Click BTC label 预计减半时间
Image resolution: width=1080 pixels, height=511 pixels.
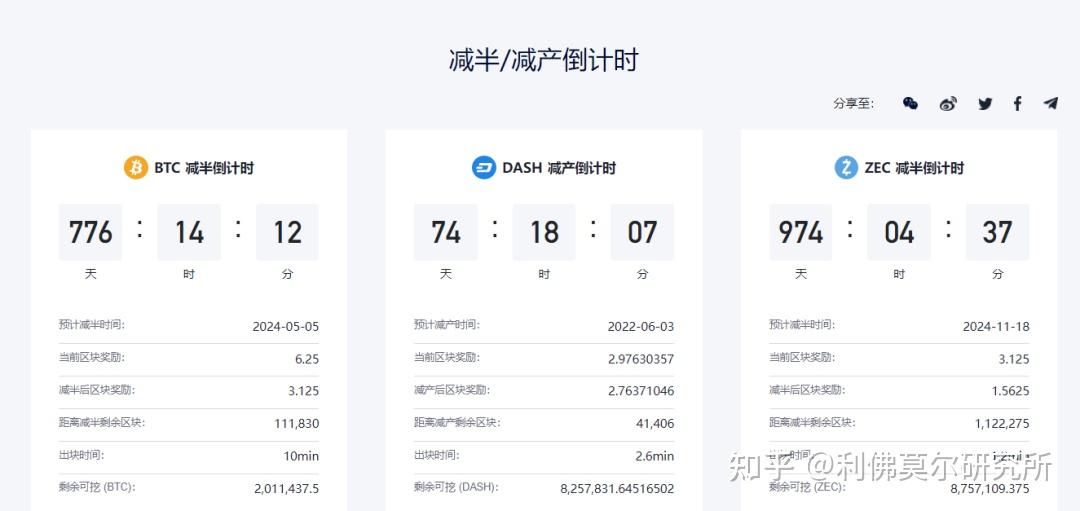click(x=92, y=324)
